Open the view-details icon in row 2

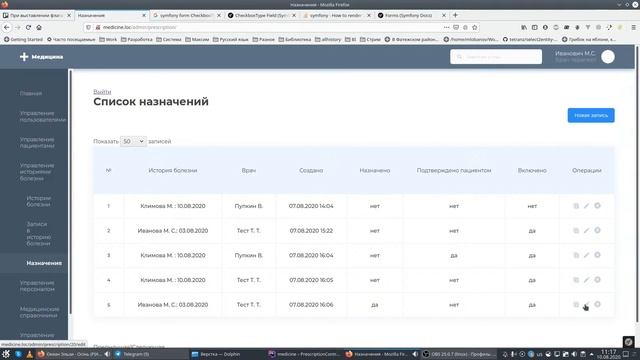tap(576, 231)
